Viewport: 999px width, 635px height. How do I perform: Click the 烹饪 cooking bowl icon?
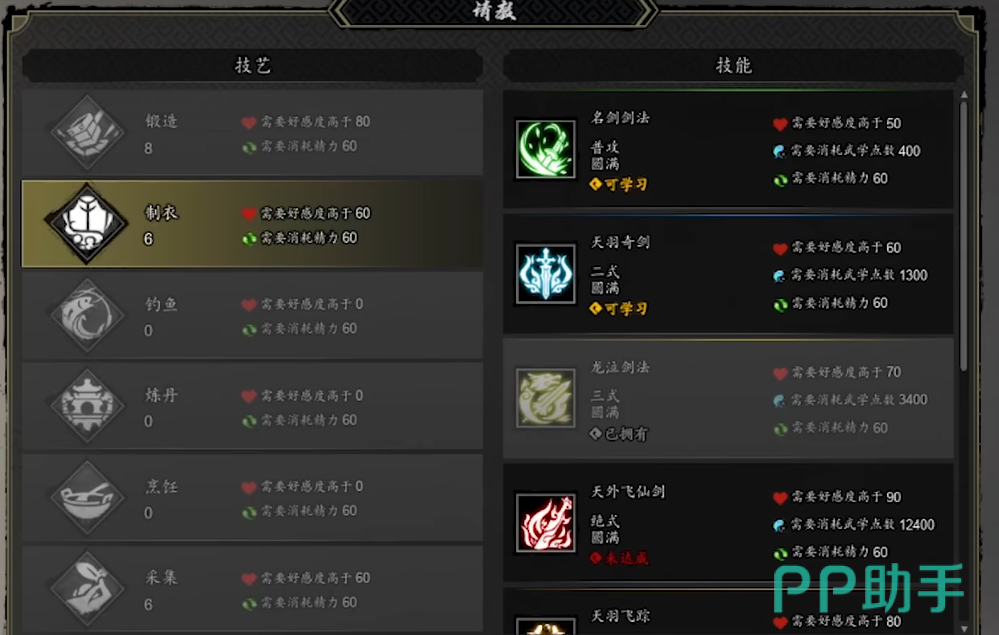tap(87, 497)
